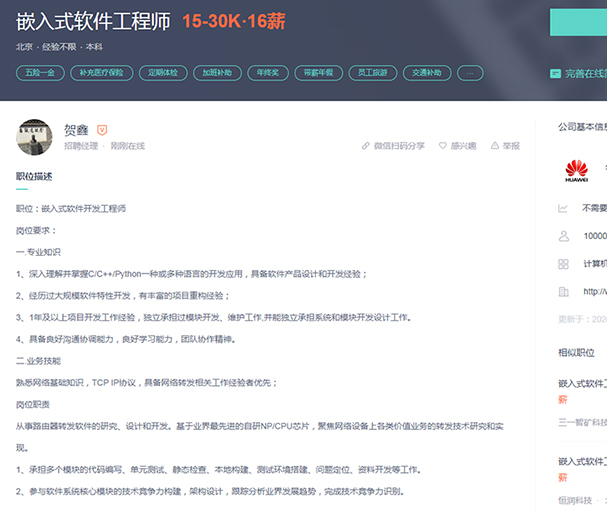The height and width of the screenshot is (524, 607).
Task: Expand more benefits with the ellipsis tag
Action: pyautogui.click(x=470, y=73)
